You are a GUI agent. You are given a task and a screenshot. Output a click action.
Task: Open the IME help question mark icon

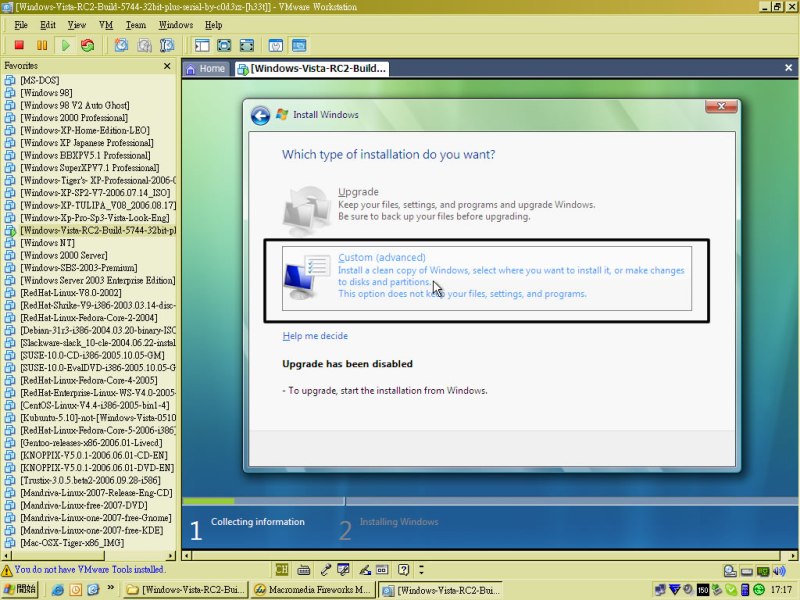point(403,569)
